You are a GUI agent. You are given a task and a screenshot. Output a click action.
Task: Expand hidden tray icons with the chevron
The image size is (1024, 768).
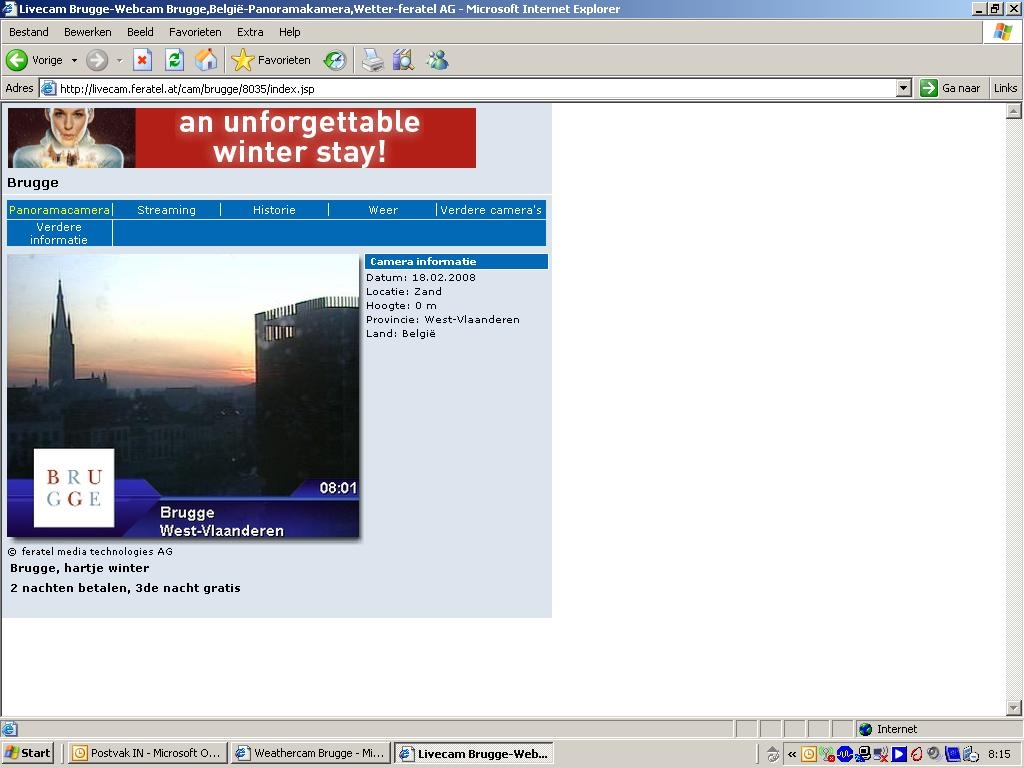pos(792,754)
